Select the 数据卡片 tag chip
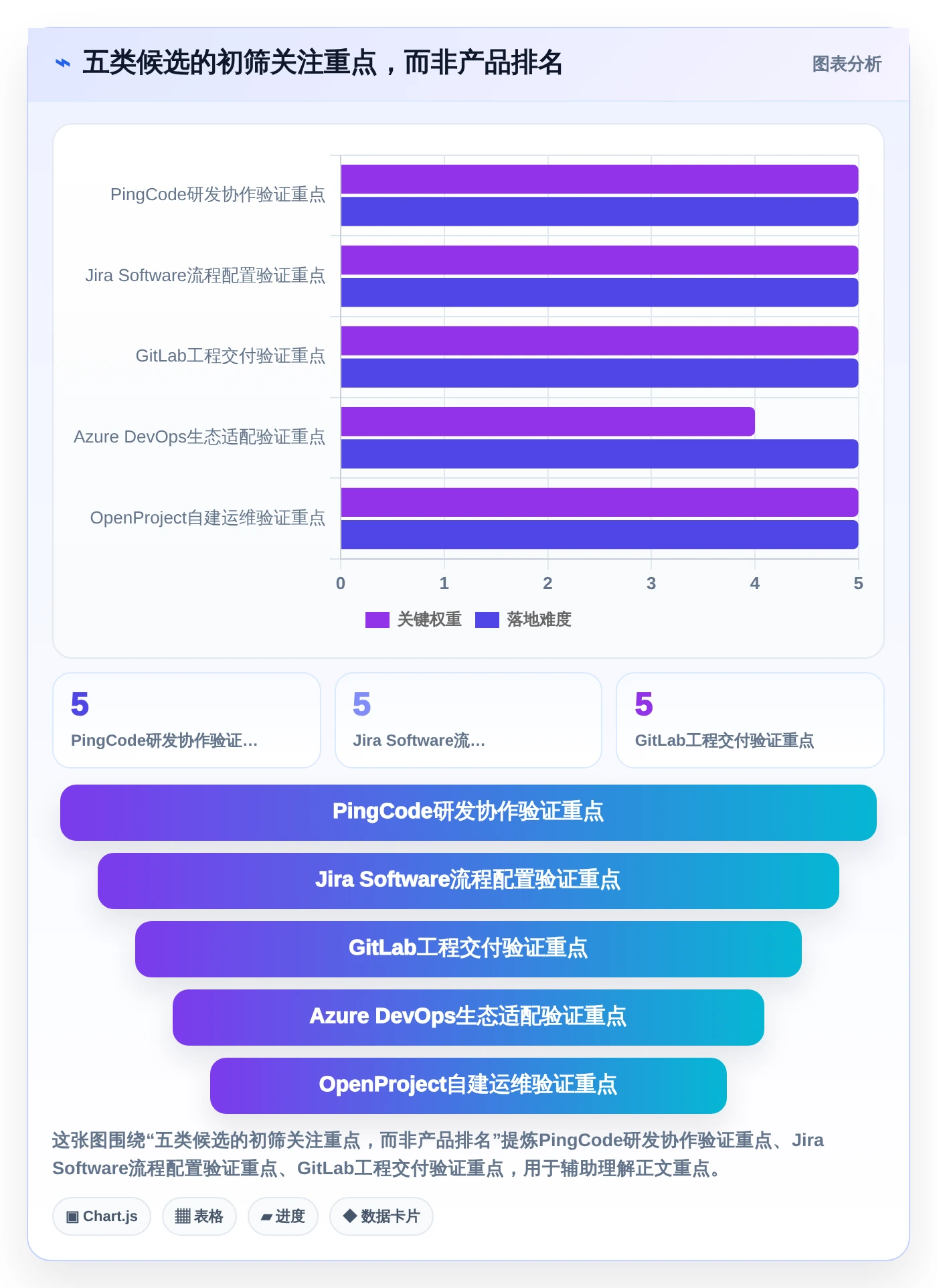The width and height of the screenshot is (937, 1288). coord(381,1216)
